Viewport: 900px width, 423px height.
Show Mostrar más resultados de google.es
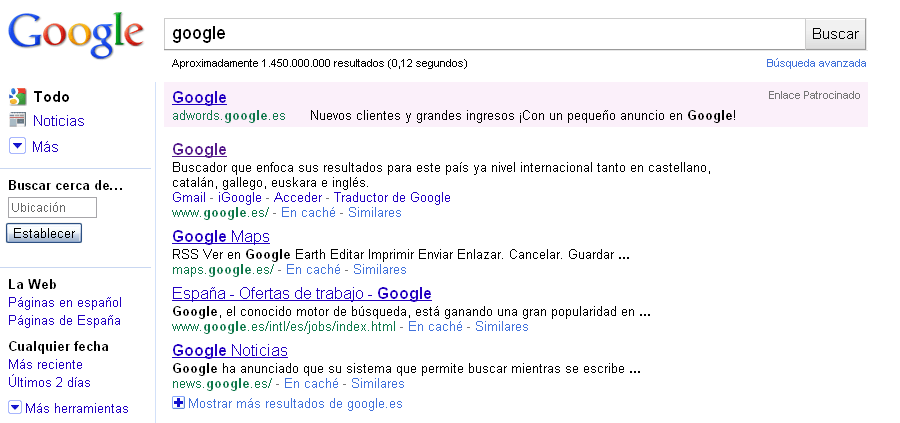(295, 403)
